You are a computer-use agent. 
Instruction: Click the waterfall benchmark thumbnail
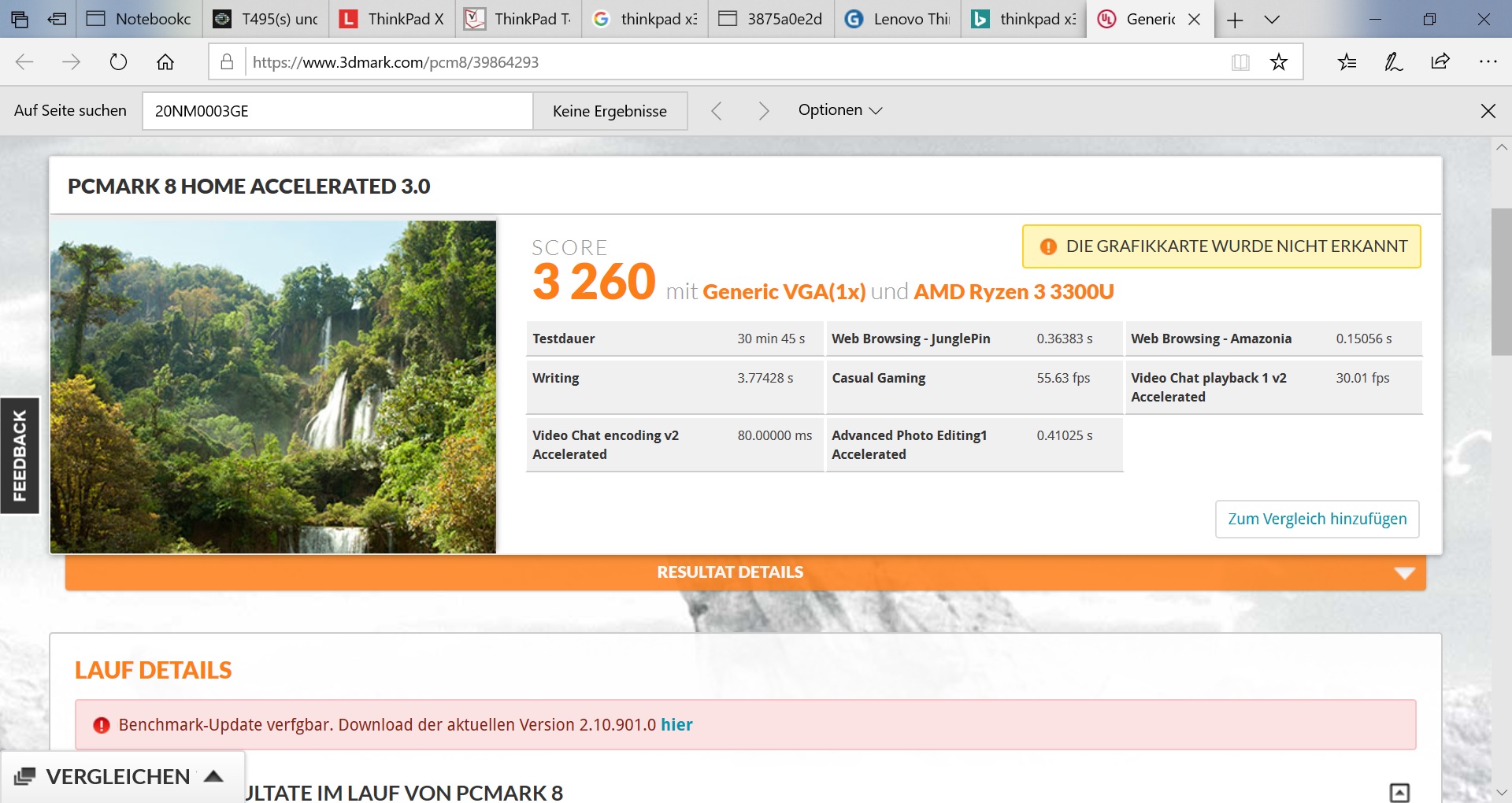point(273,387)
